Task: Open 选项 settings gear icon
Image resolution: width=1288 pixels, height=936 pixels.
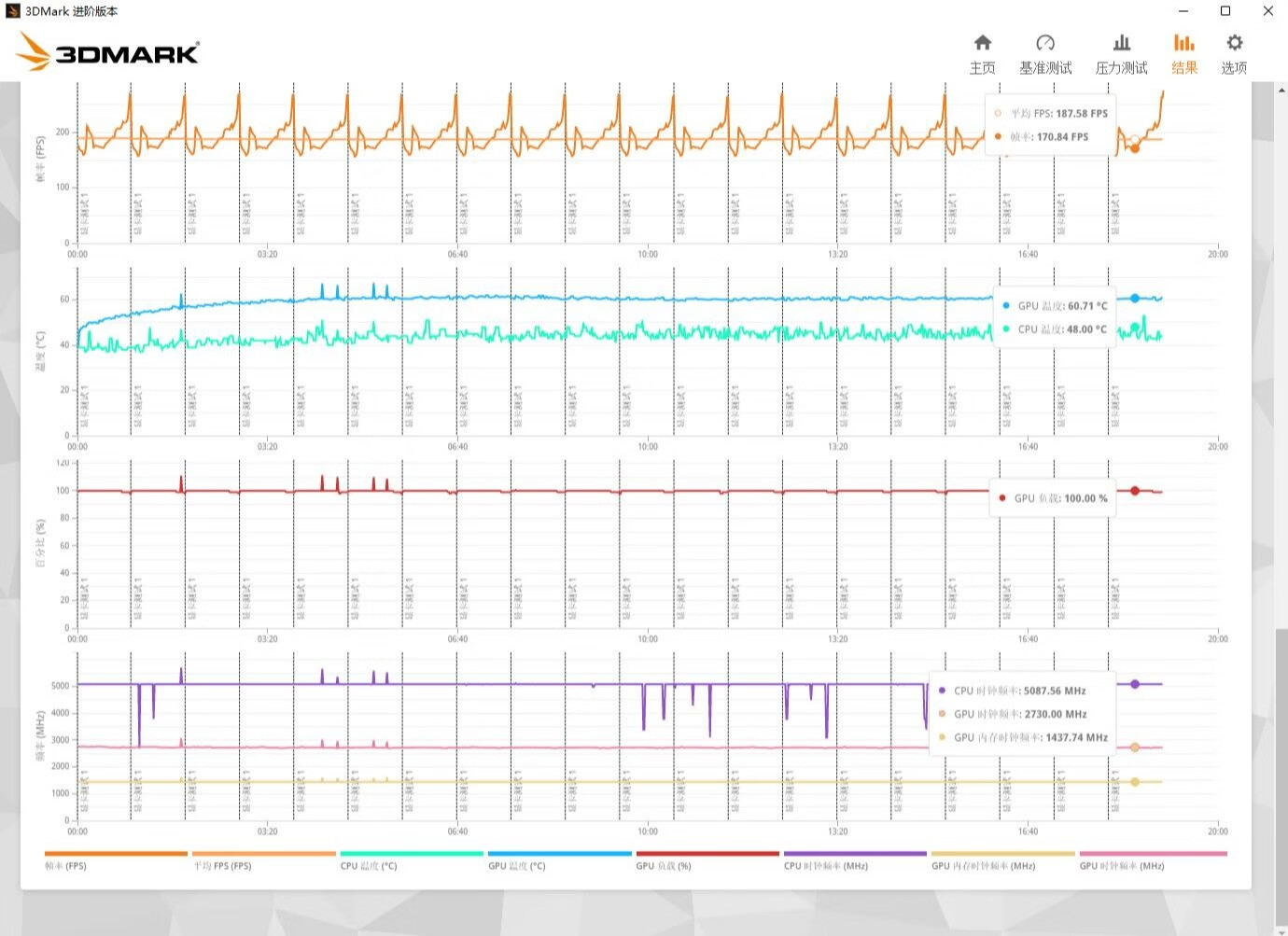Action: (x=1234, y=54)
